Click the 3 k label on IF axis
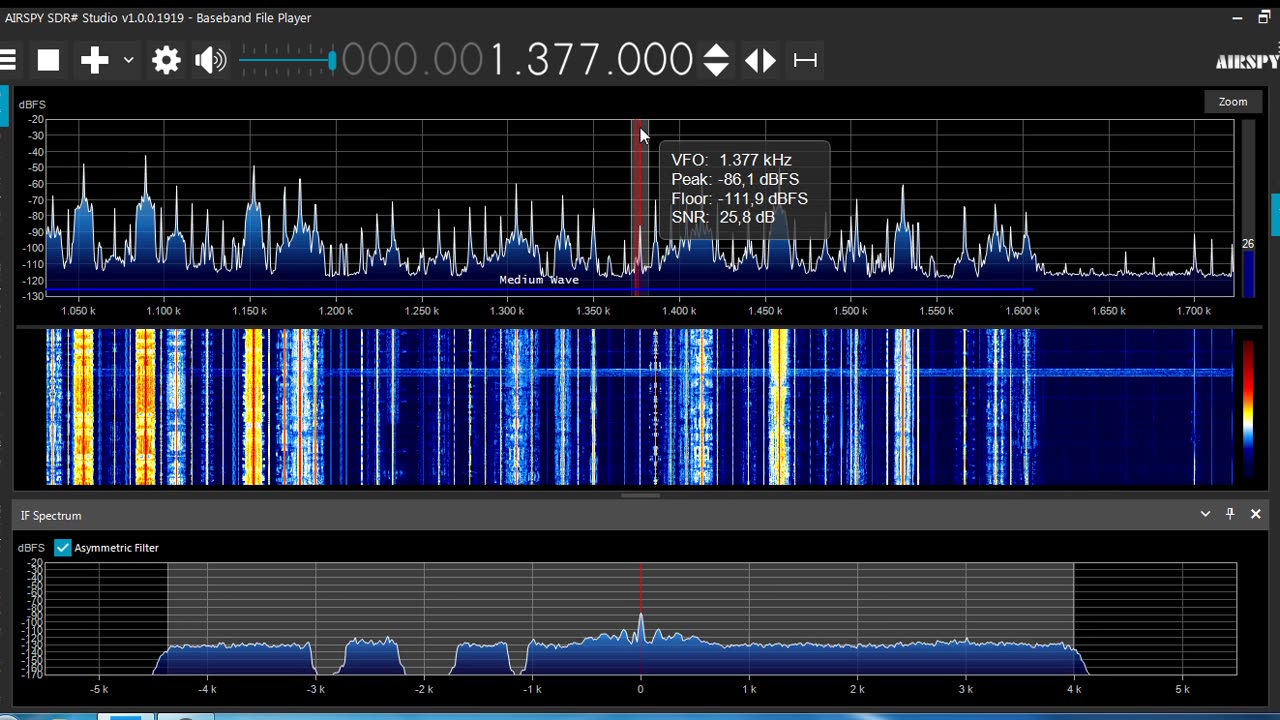The height and width of the screenshot is (720, 1280). pyautogui.click(x=965, y=689)
